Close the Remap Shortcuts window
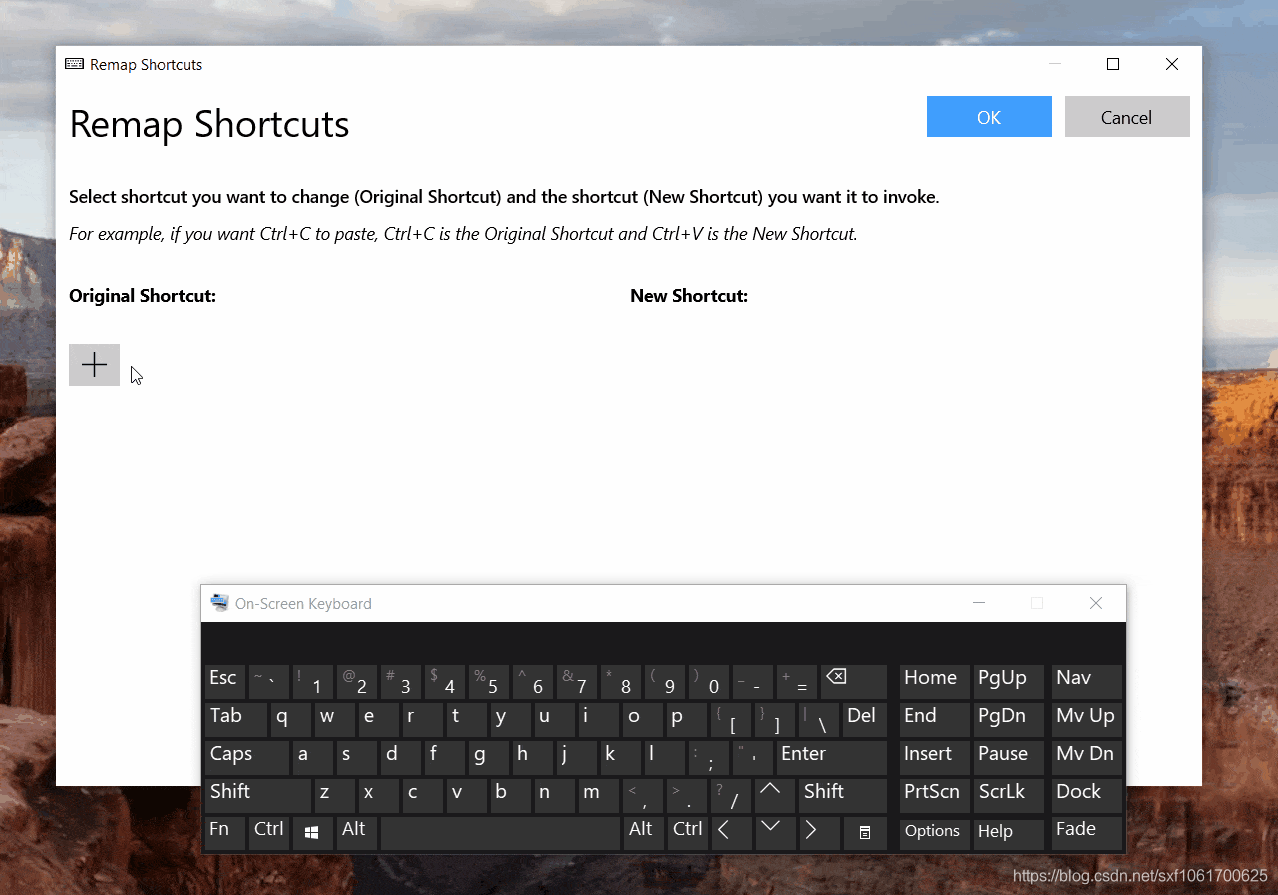This screenshot has height=895, width=1278. 1172,64
